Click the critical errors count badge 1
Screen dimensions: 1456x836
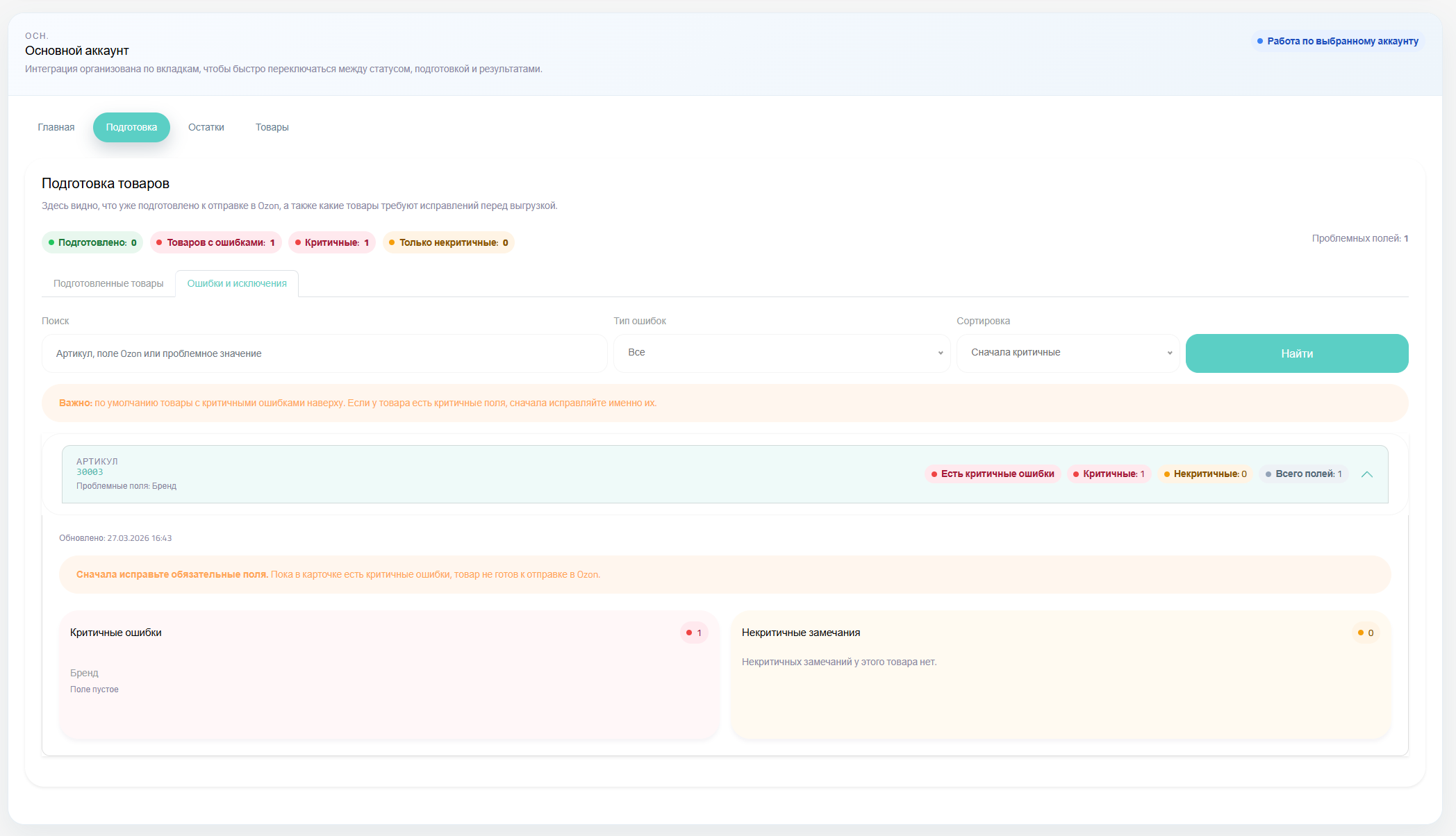tap(694, 633)
